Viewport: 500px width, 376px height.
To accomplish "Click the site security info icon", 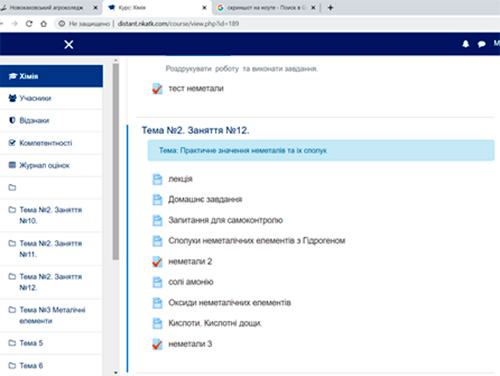I will tap(62, 24).
